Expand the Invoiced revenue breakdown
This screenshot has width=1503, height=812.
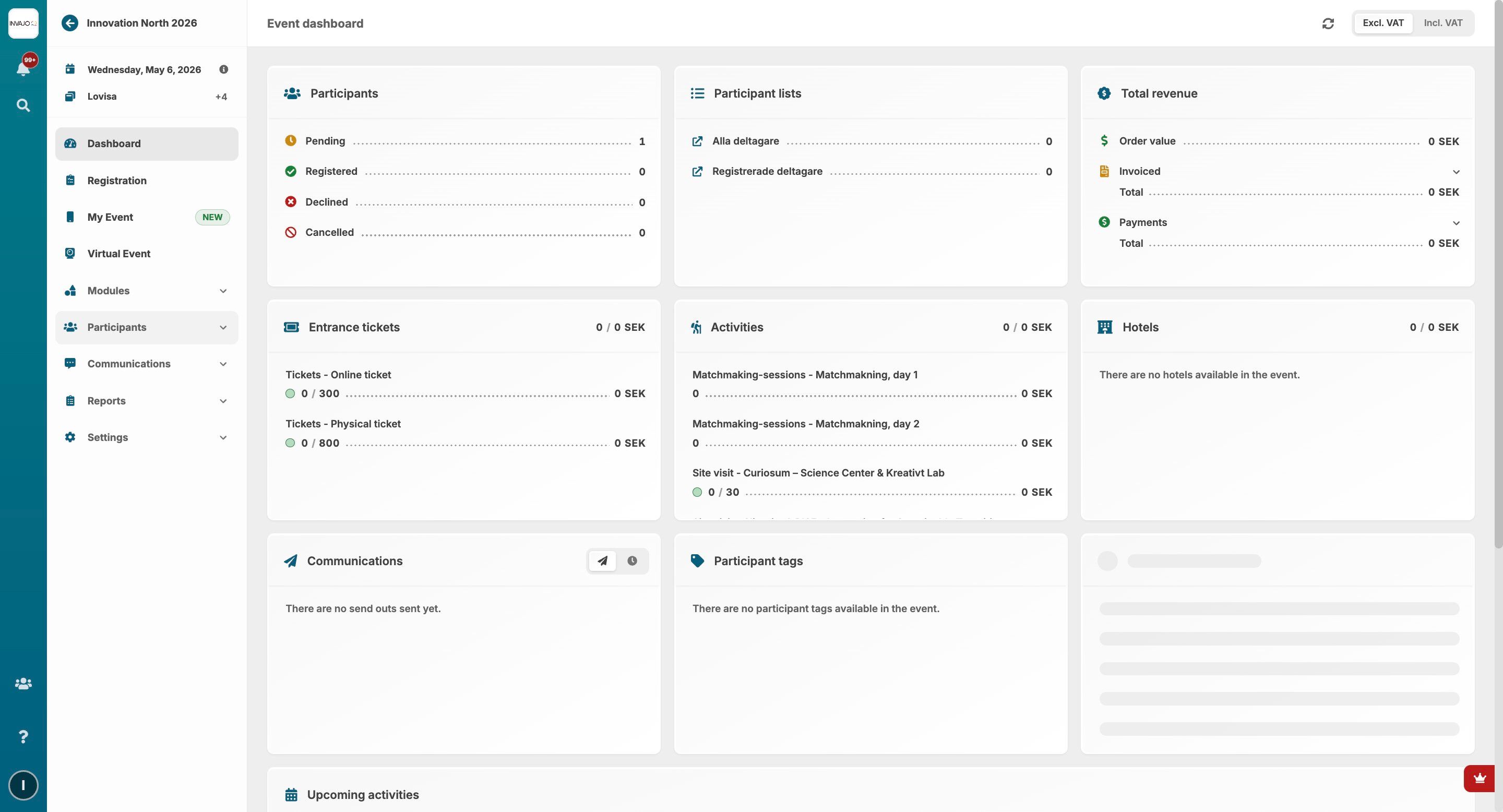1456,172
